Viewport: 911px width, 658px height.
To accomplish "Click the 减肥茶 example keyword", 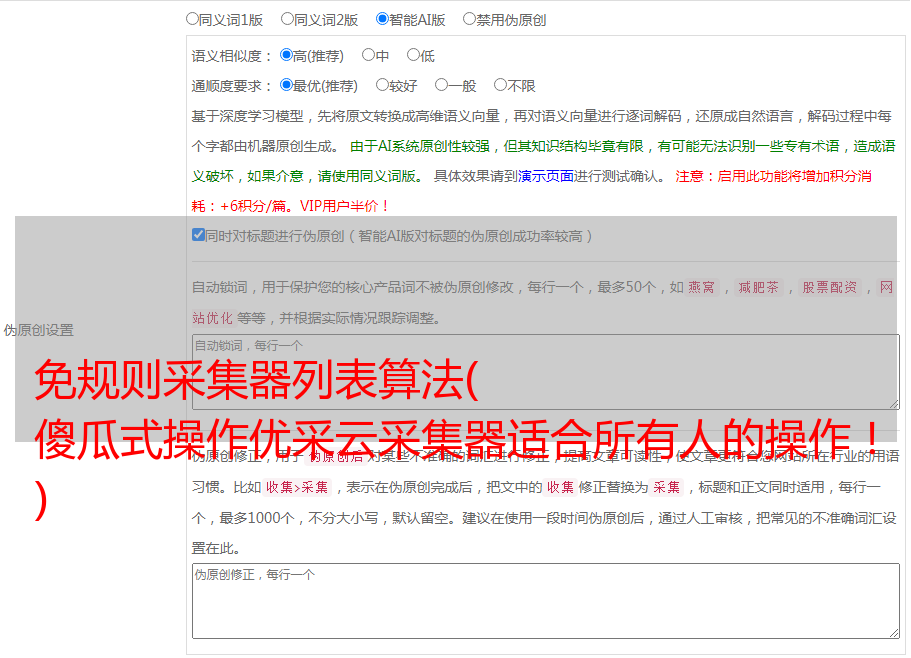I will 758,287.
